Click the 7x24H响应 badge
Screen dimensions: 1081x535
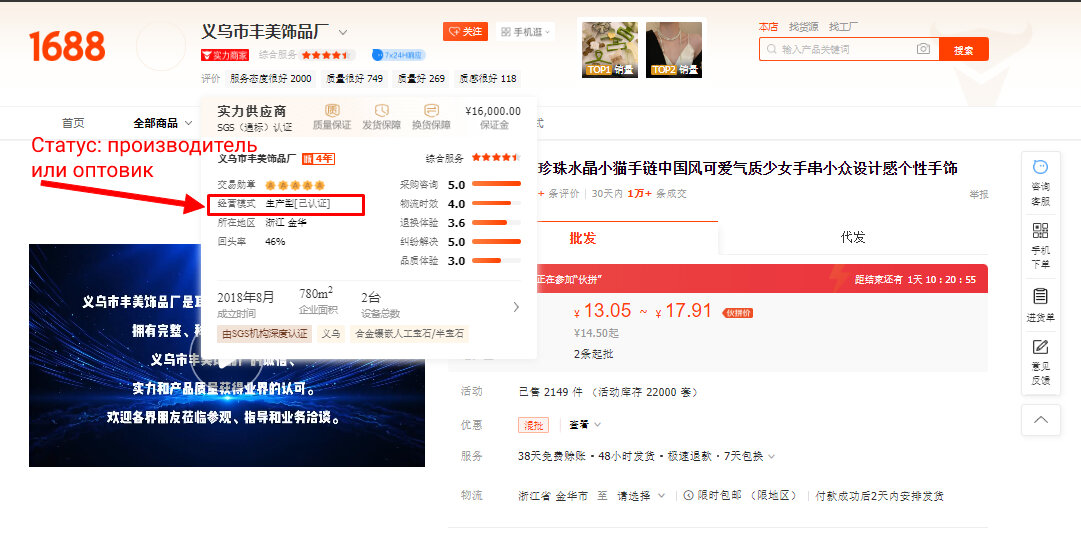398,55
